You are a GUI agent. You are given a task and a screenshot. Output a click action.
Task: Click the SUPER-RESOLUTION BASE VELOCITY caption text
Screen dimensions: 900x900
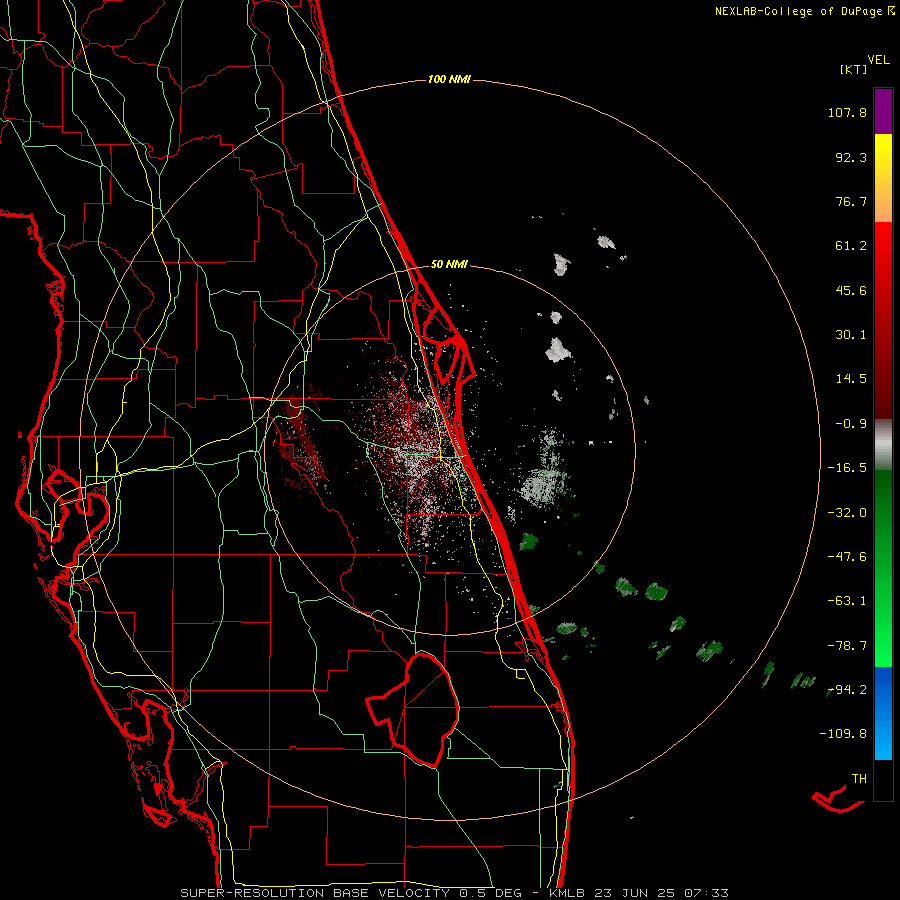(315, 893)
